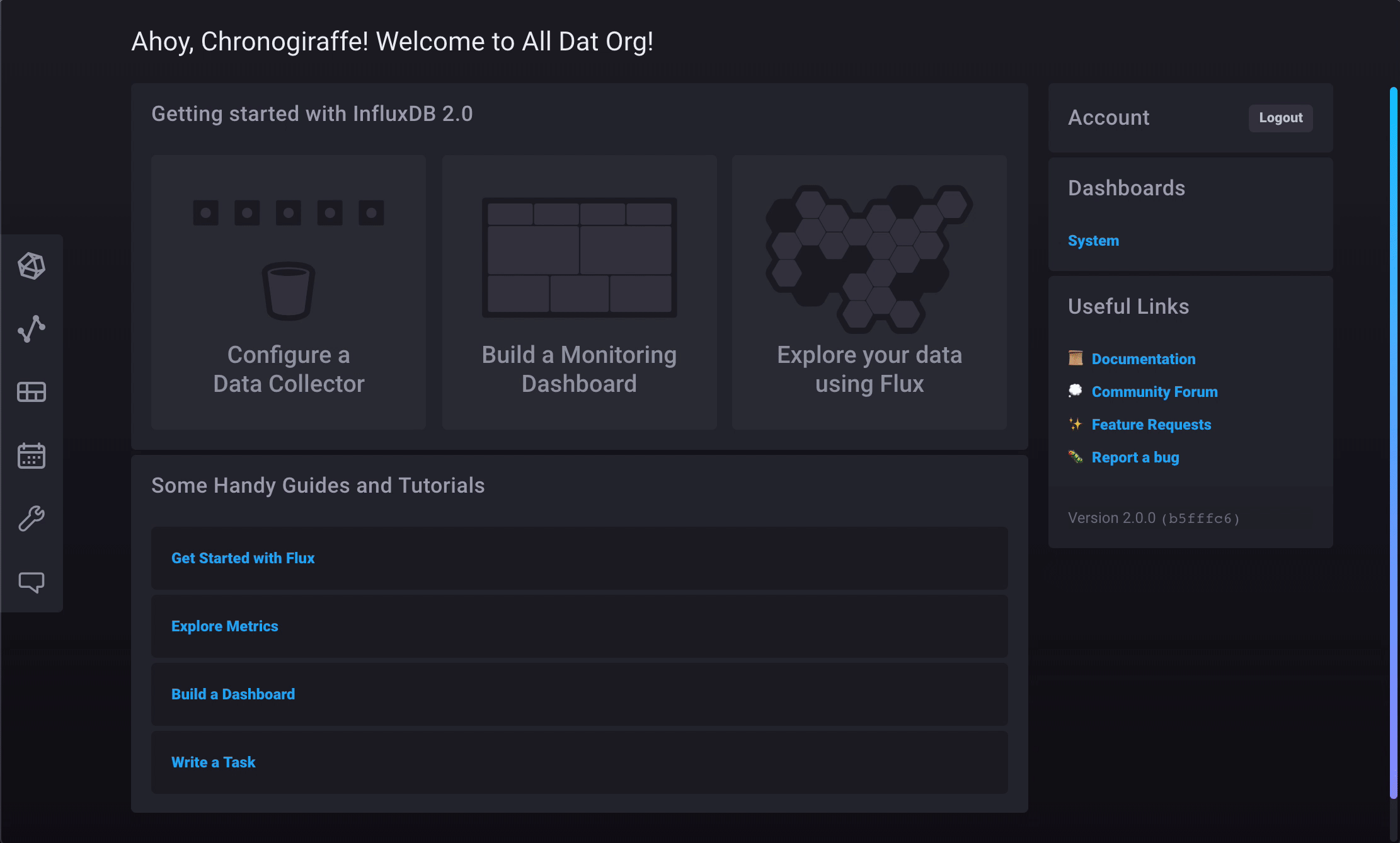Click the Feature Requests sparkles emoji

point(1076,424)
